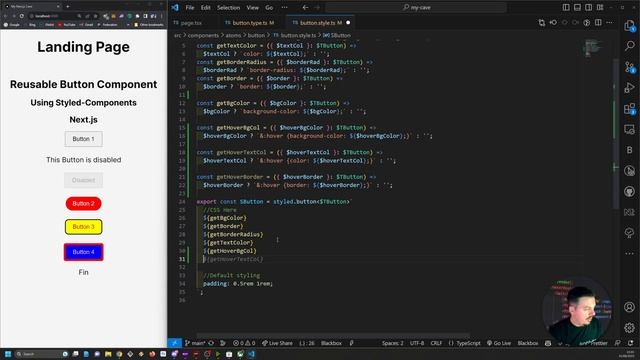Click the yellow Button 3
Image resolution: width=640 pixels, height=360 pixels.
coord(83,227)
